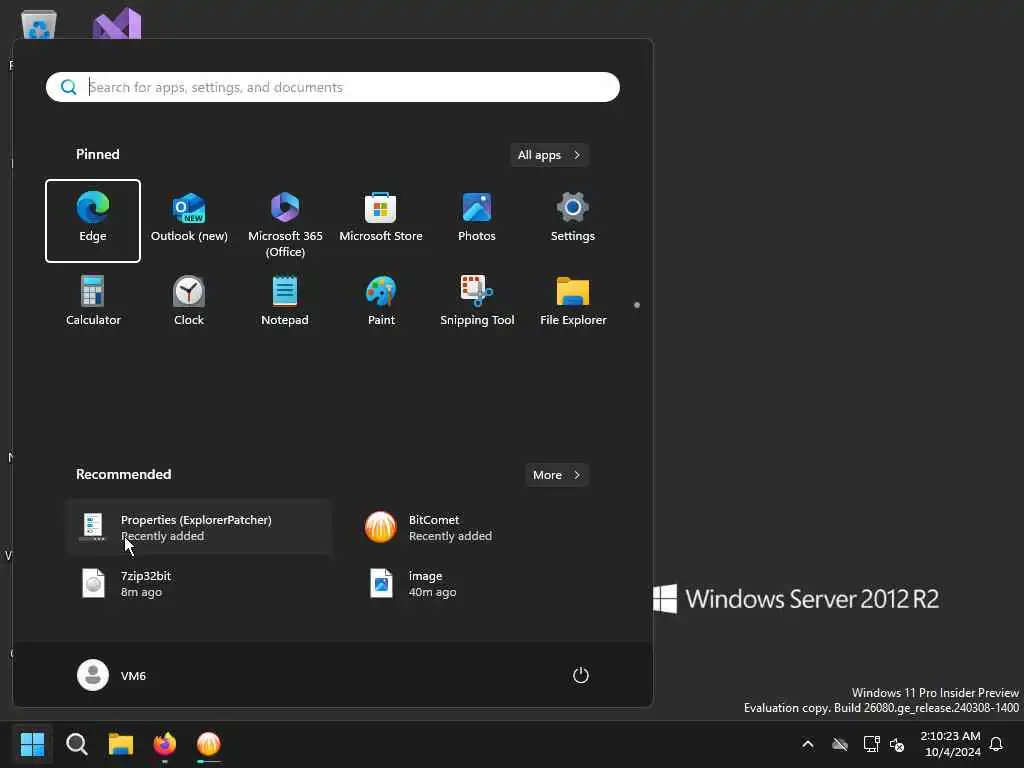Open taskbar Search

(x=76, y=744)
